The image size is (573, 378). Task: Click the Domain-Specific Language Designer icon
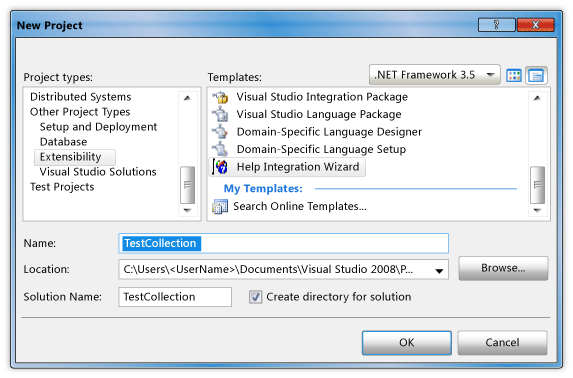coord(220,132)
